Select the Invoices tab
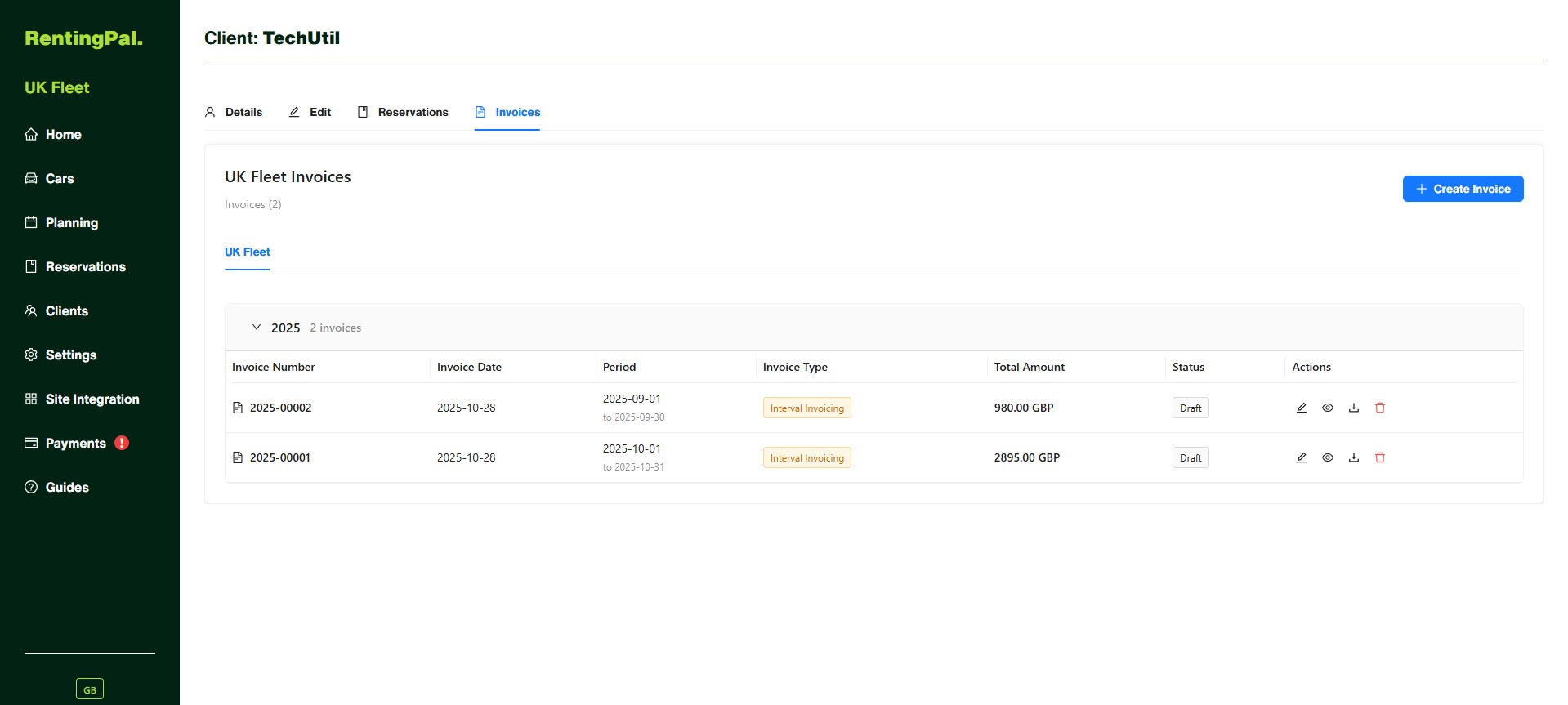This screenshot has height=705, width=1568. coord(507,112)
